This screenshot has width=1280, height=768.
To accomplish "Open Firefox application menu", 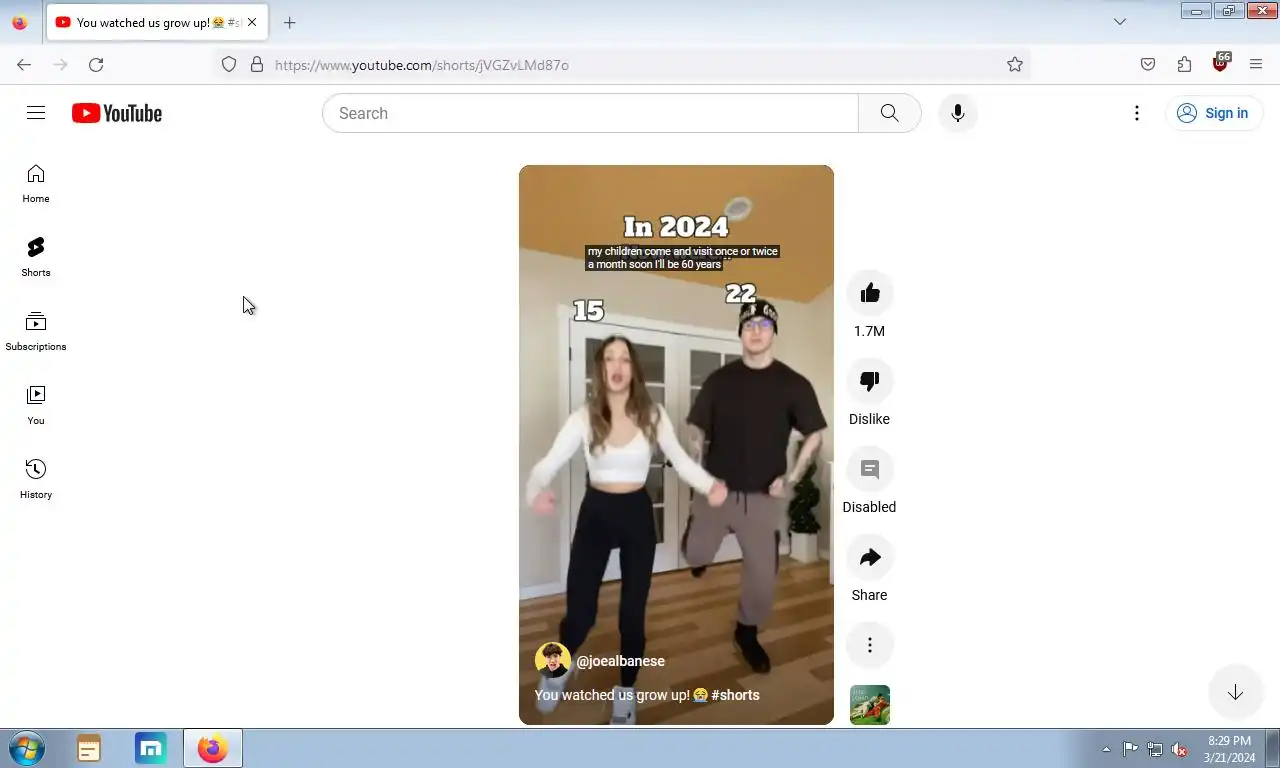I will tap(1256, 64).
